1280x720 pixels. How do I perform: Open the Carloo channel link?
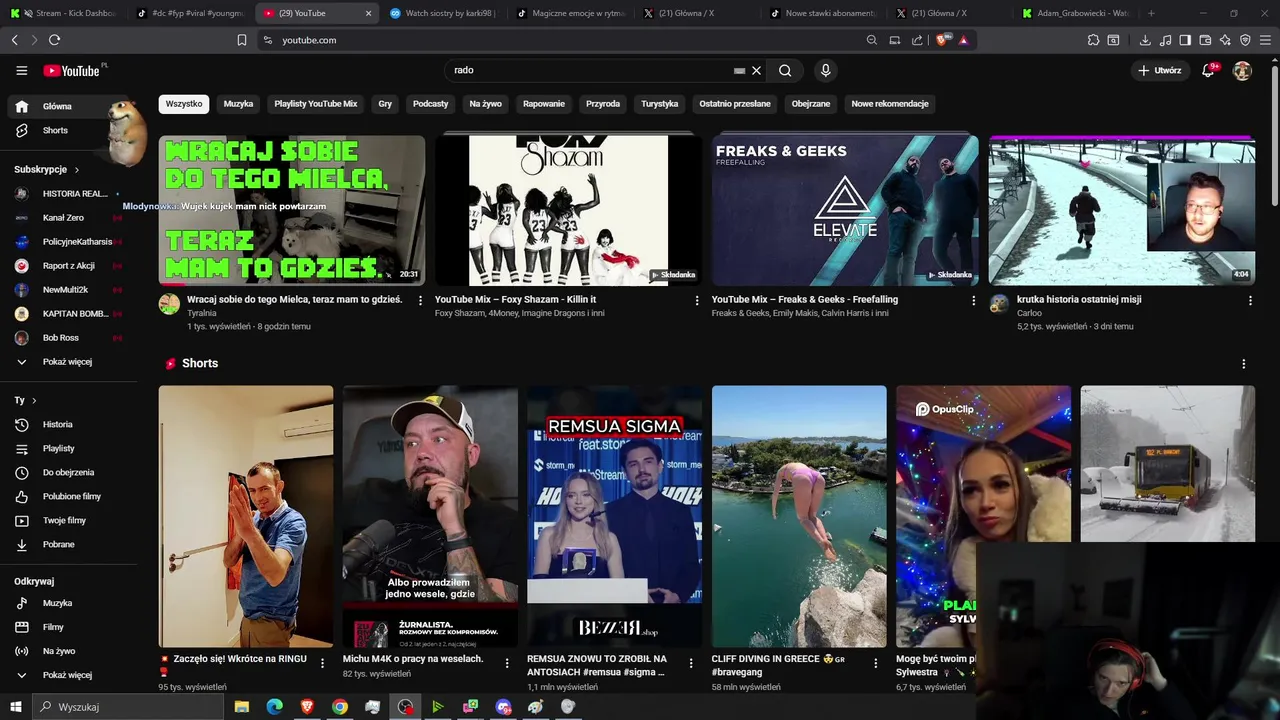point(1029,313)
